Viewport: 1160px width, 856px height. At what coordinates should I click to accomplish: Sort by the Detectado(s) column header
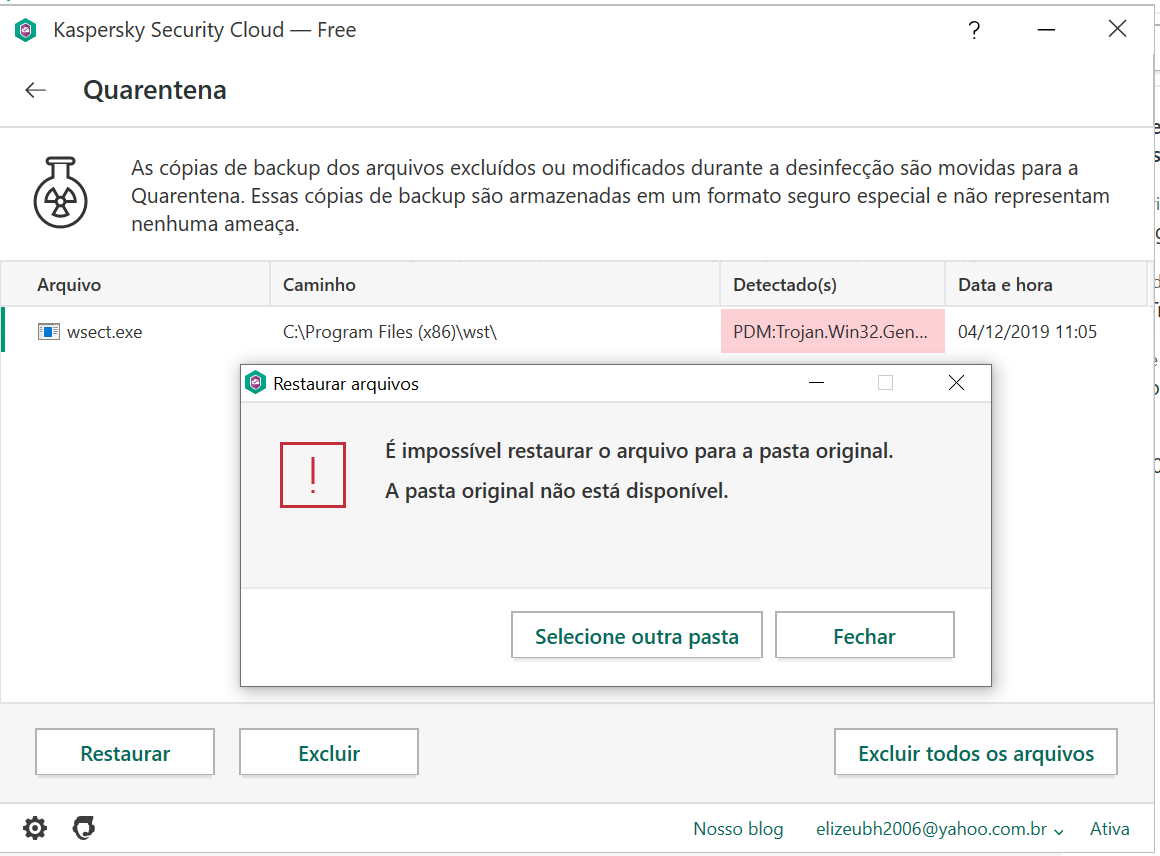(x=785, y=285)
